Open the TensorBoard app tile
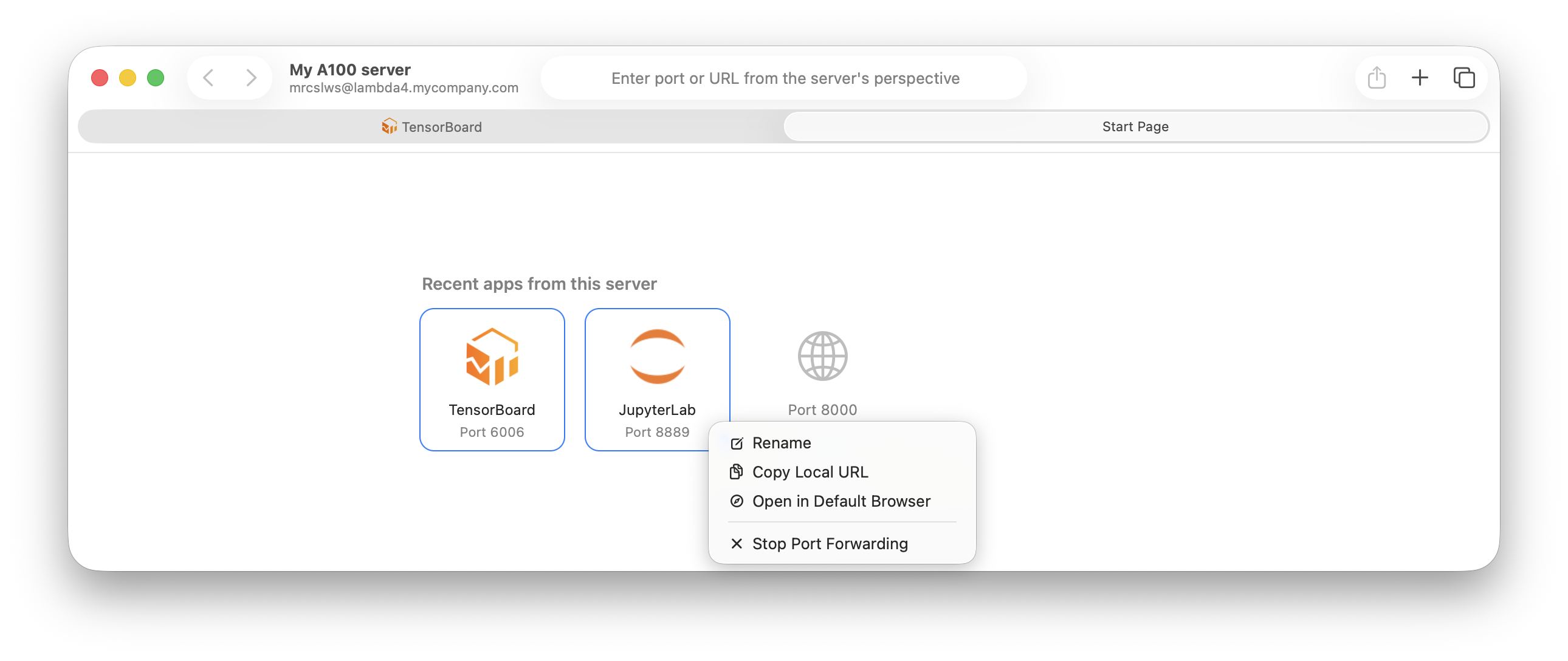Screen dimensions: 1568x661 pyautogui.click(x=492, y=378)
